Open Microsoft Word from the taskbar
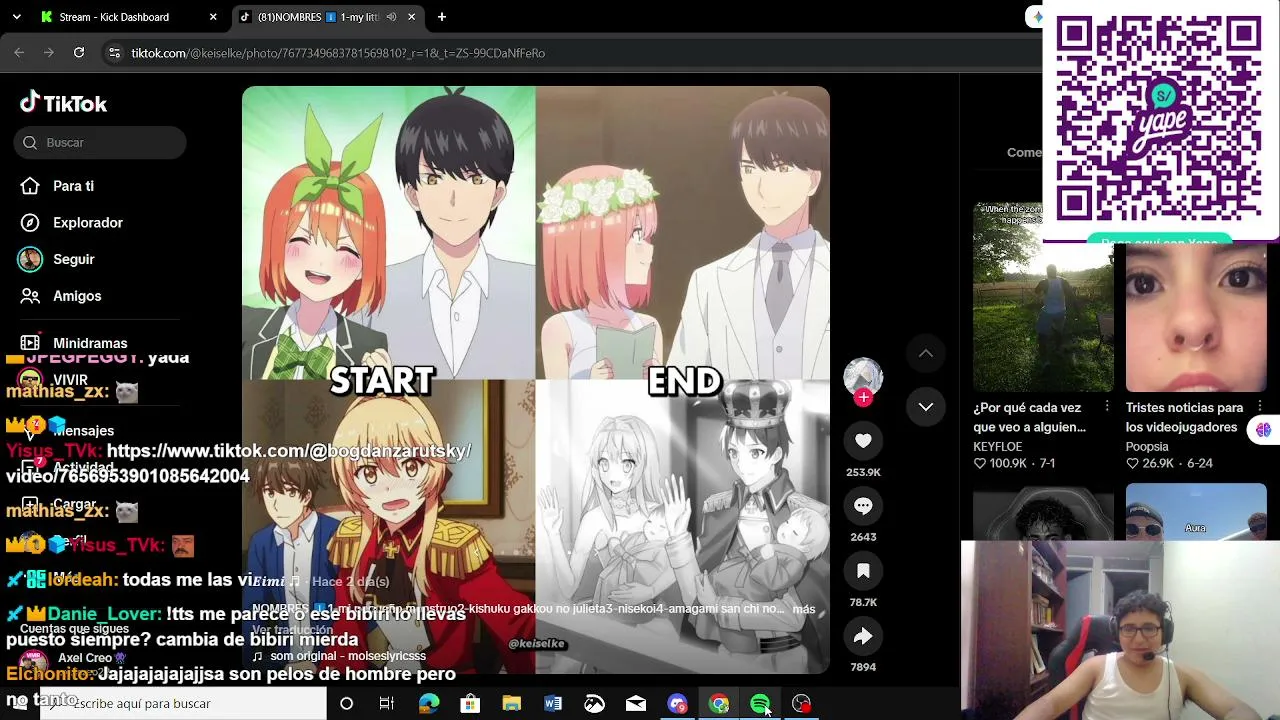Image resolution: width=1280 pixels, height=720 pixels. pyautogui.click(x=553, y=704)
